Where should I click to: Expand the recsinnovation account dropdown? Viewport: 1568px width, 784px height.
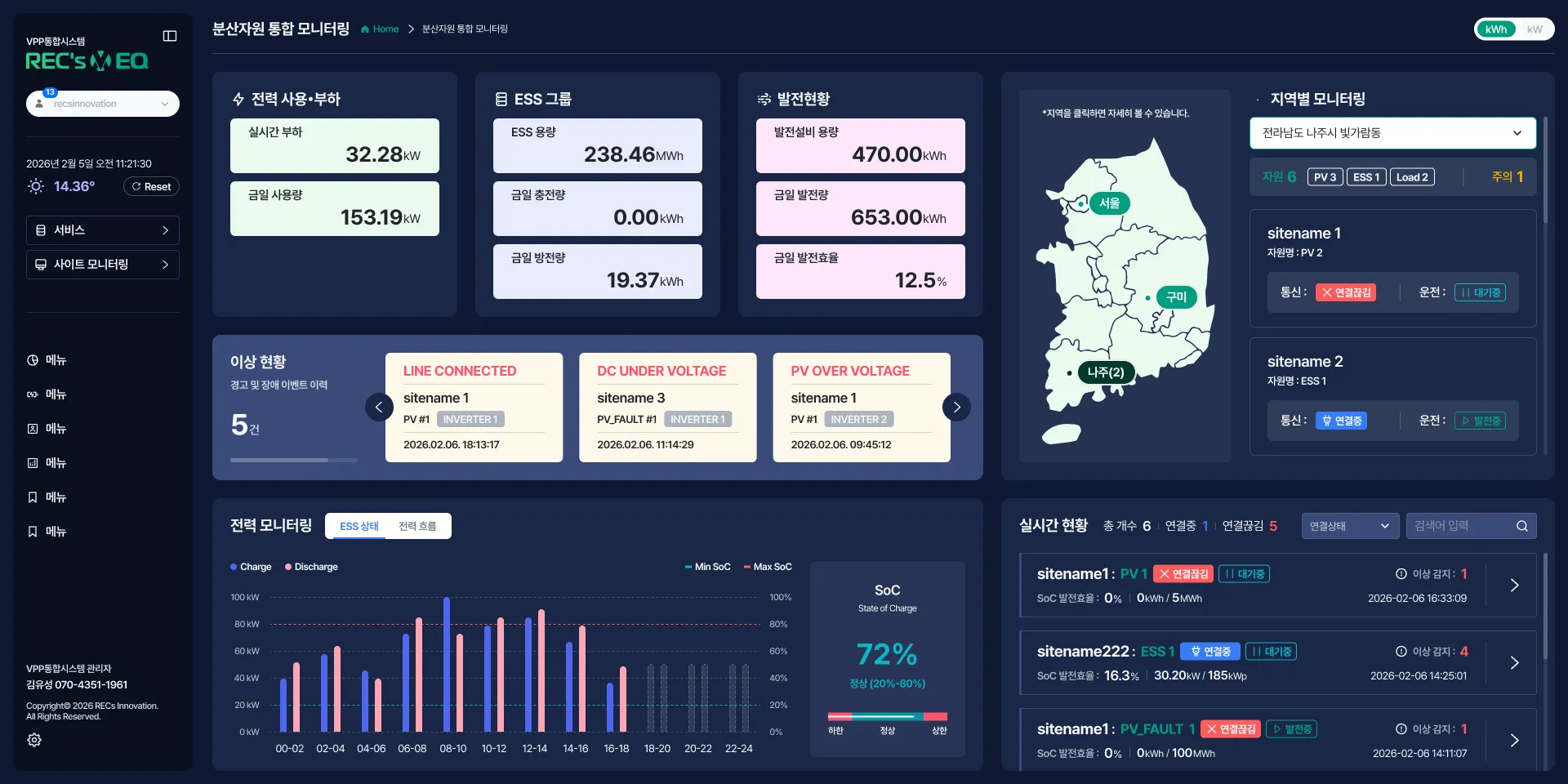(103, 104)
